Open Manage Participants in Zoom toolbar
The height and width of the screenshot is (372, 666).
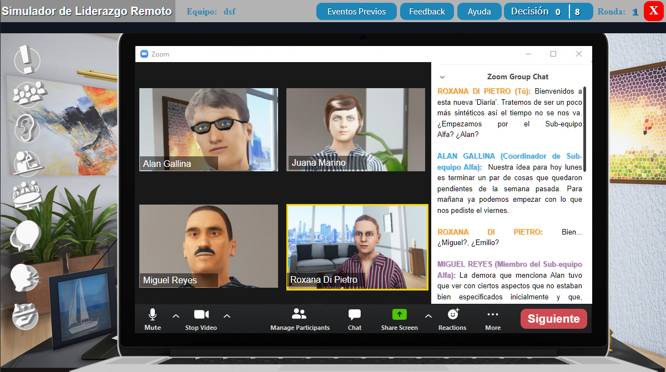pos(300,319)
